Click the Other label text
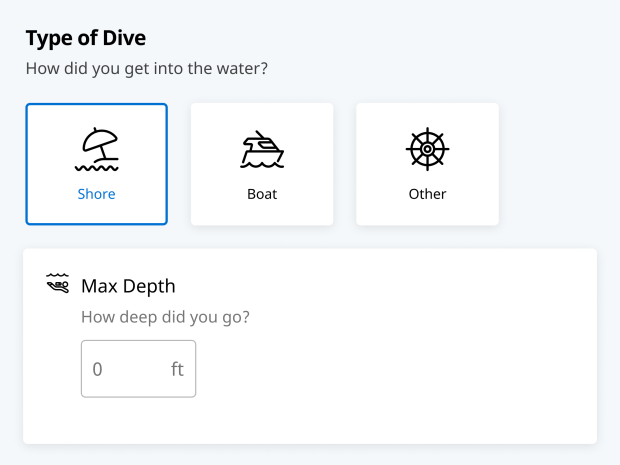The image size is (620, 465). click(427, 194)
